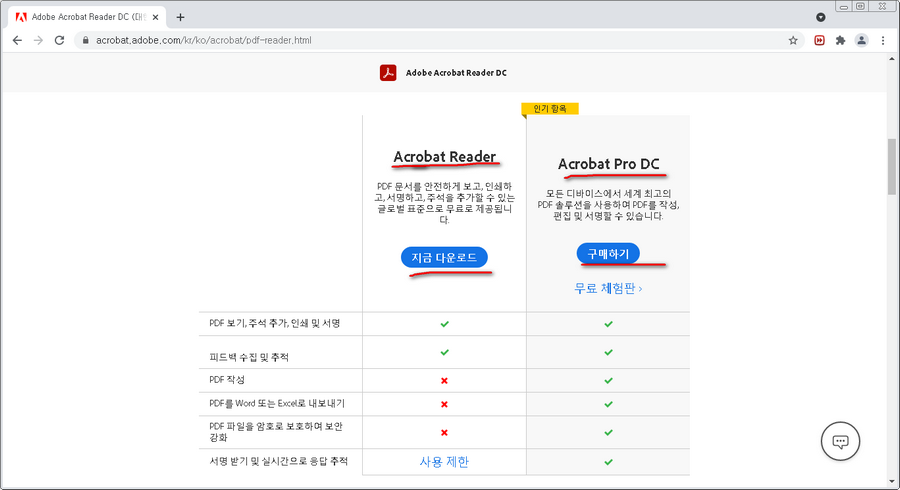Image resolution: width=900 pixels, height=490 pixels.
Task: View site security lock icon
Action: click(x=86, y=40)
